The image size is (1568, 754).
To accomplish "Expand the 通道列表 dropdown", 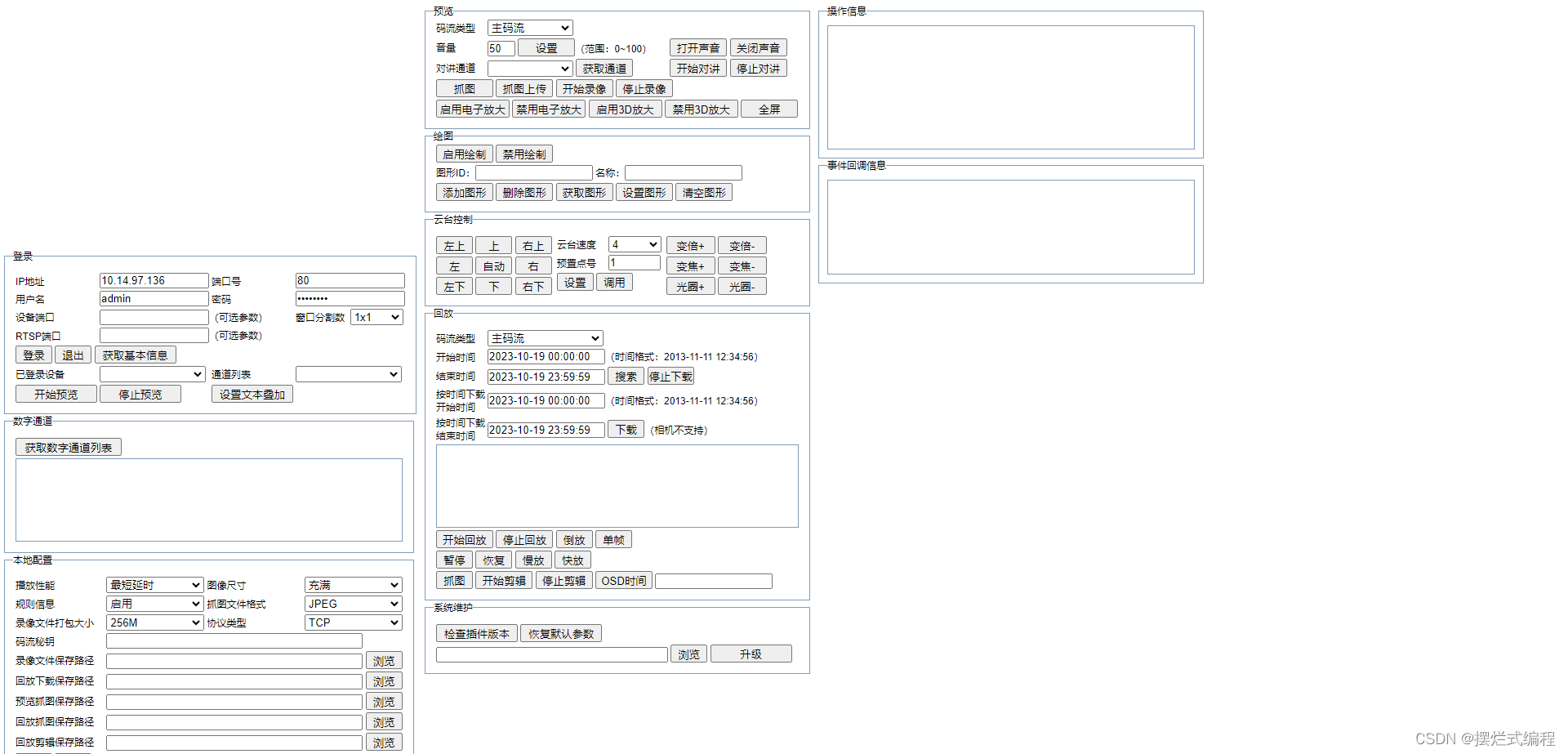I will tap(349, 374).
